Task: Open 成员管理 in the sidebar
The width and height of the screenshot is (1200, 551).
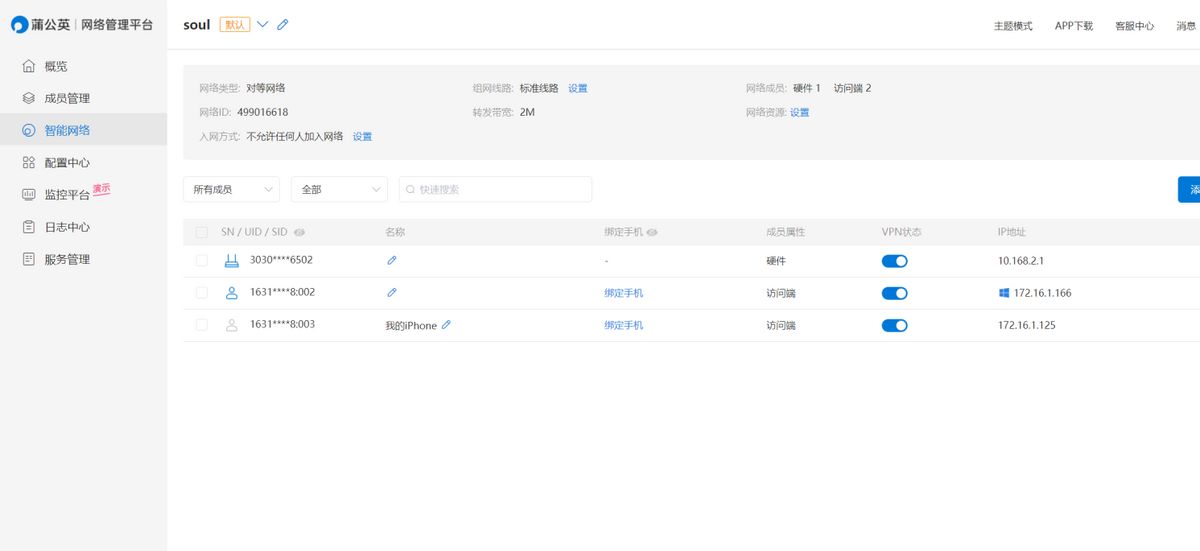Action: pos(67,98)
